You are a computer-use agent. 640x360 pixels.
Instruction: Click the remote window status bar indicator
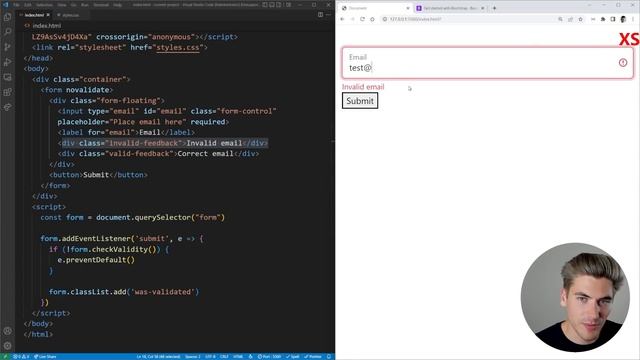(x=5, y=356)
